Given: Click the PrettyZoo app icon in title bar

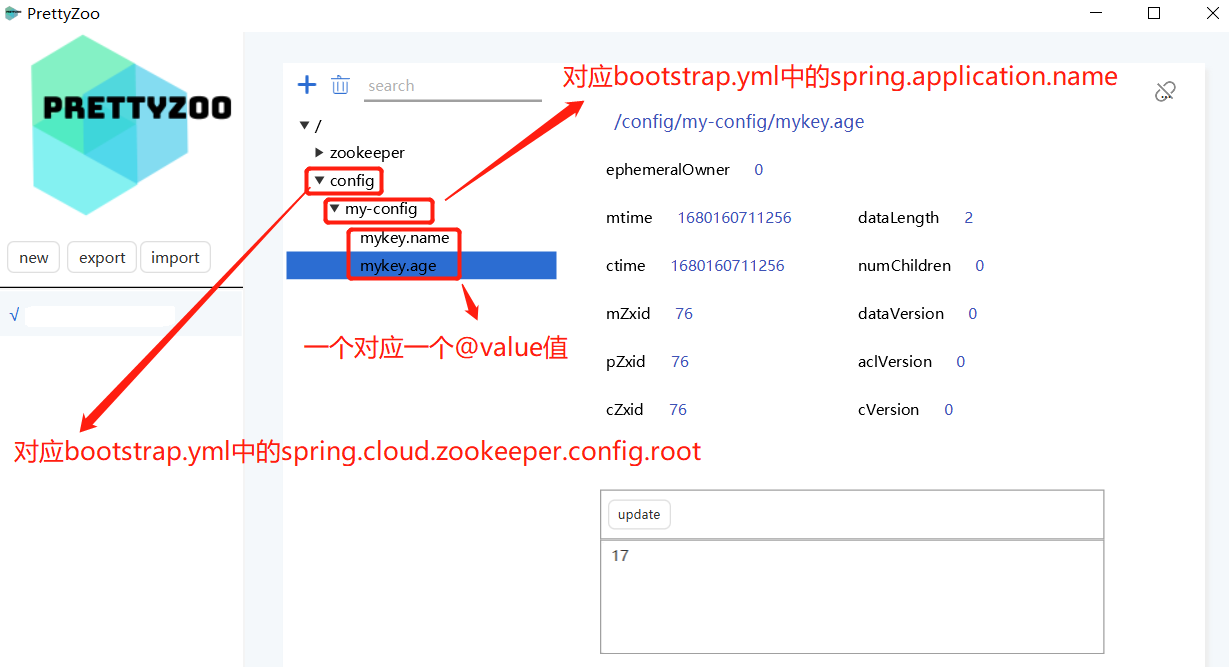Looking at the screenshot, I should pyautogui.click(x=13, y=14).
